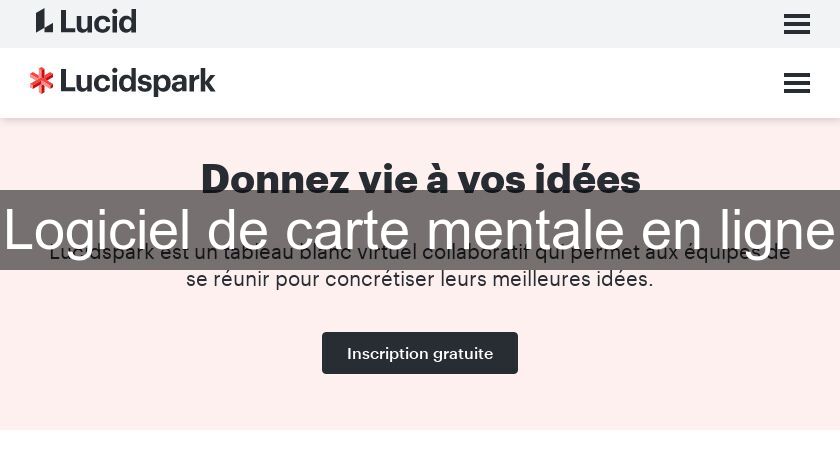Click the "Donnez vie à vos idées" heading
840x460 pixels.
coord(420,178)
